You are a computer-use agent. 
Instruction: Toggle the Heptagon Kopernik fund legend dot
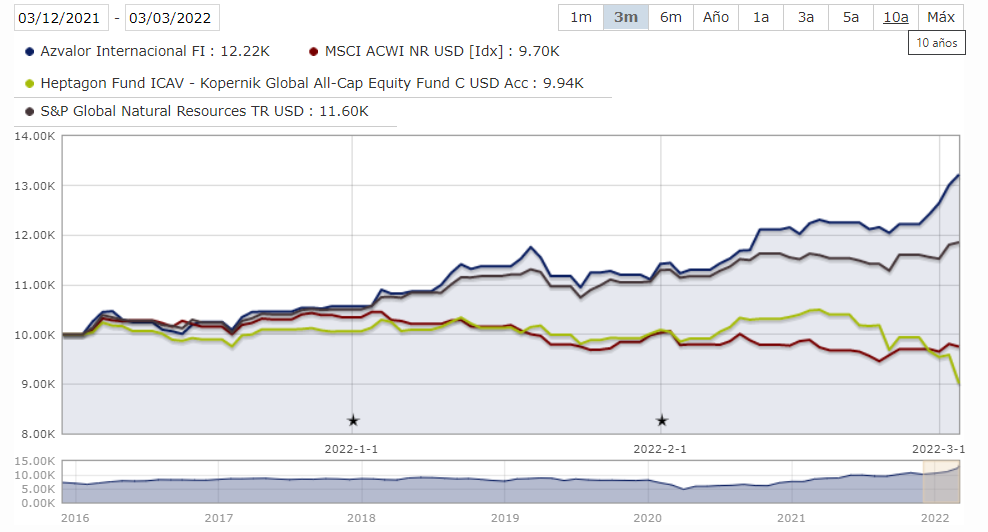tap(28, 84)
